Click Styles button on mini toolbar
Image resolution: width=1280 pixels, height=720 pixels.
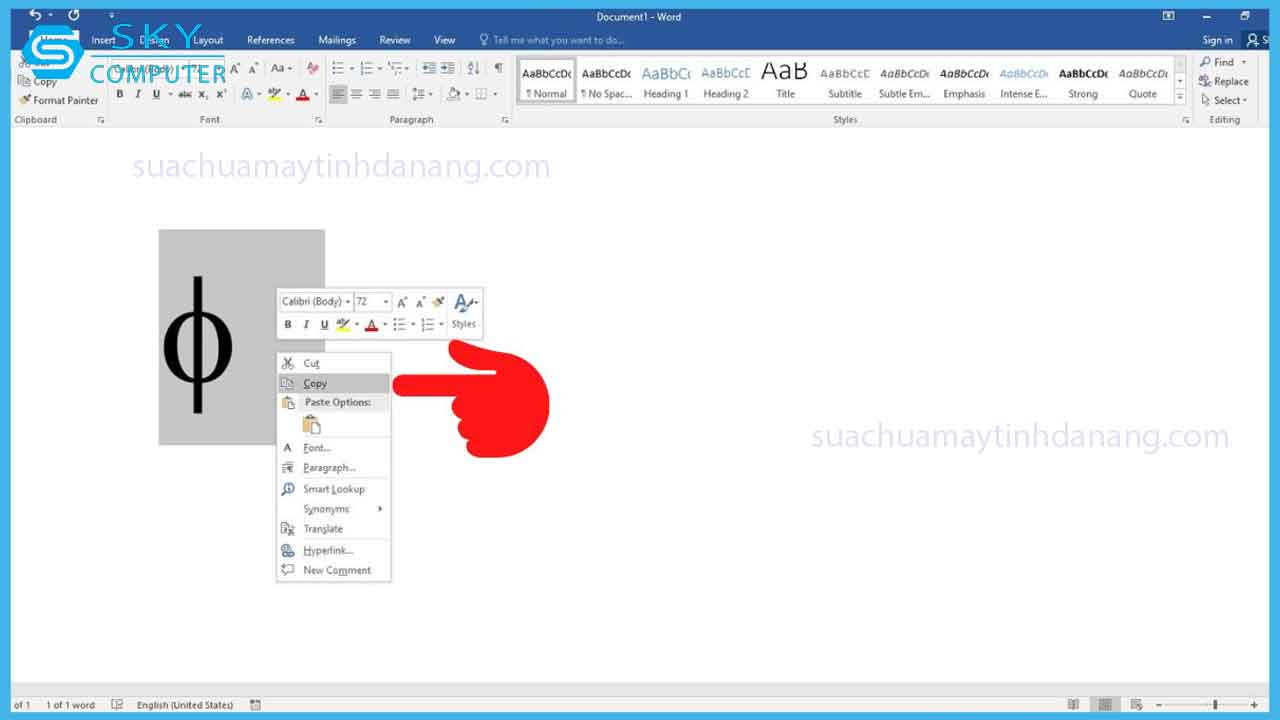[464, 312]
